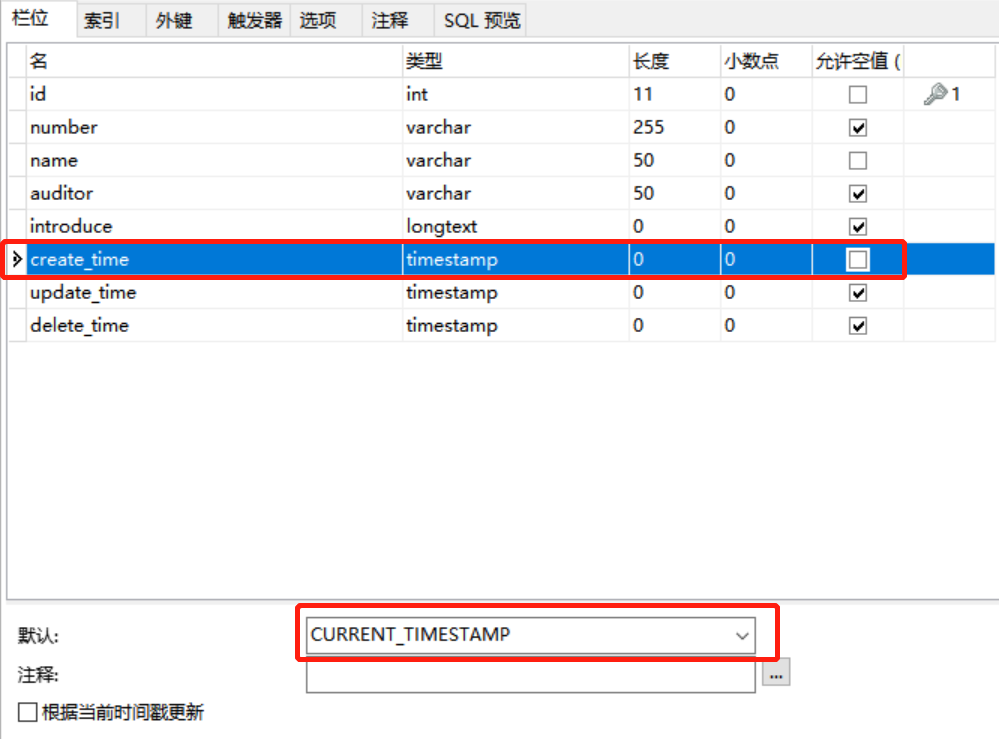Uncheck allow-null for delete_time row
This screenshot has width=999, height=739.
(x=858, y=326)
